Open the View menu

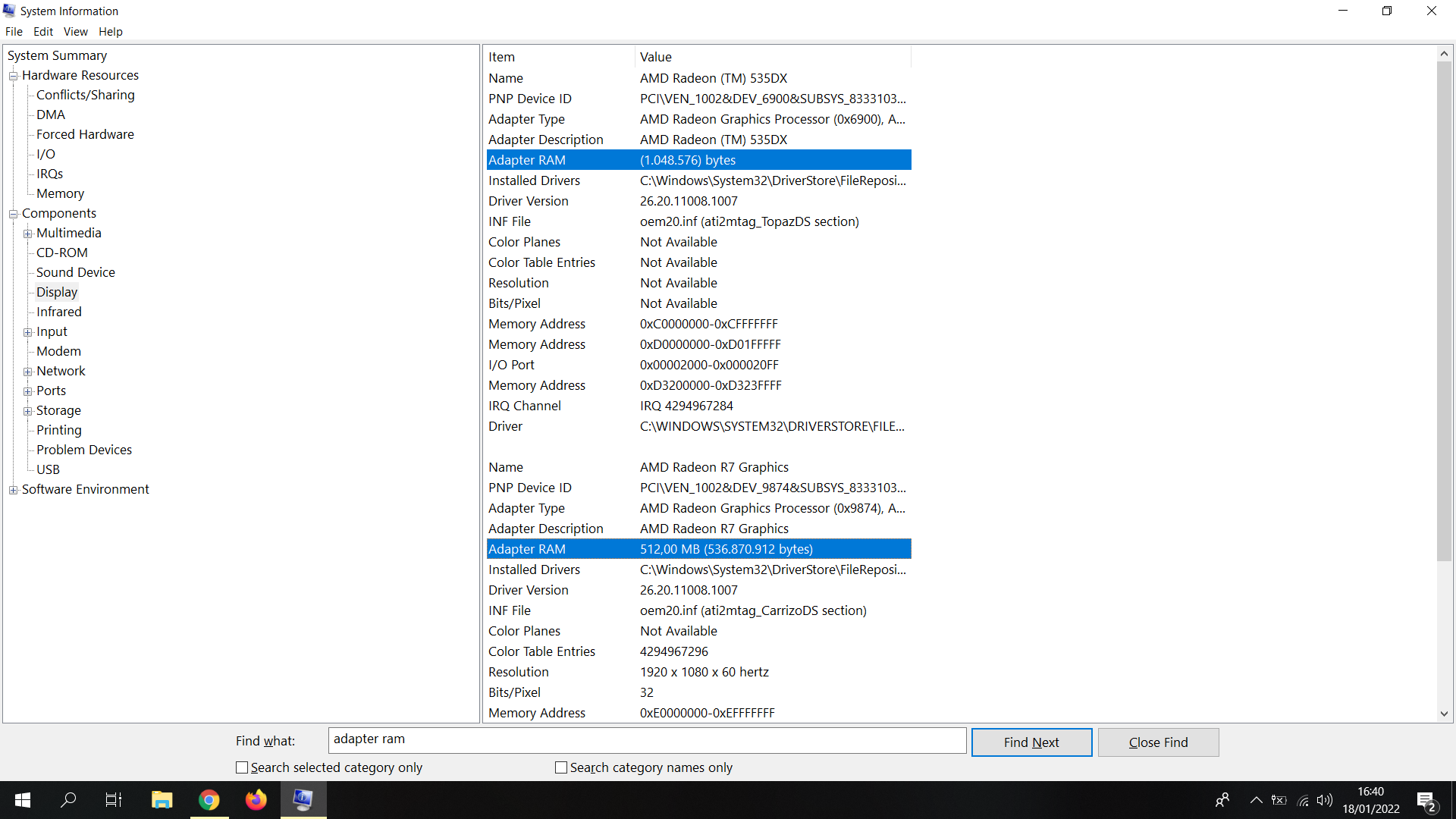(75, 32)
